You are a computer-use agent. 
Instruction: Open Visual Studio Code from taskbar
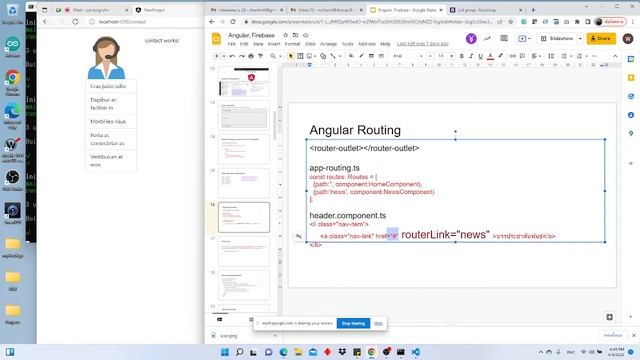pyautogui.click(x=416, y=352)
